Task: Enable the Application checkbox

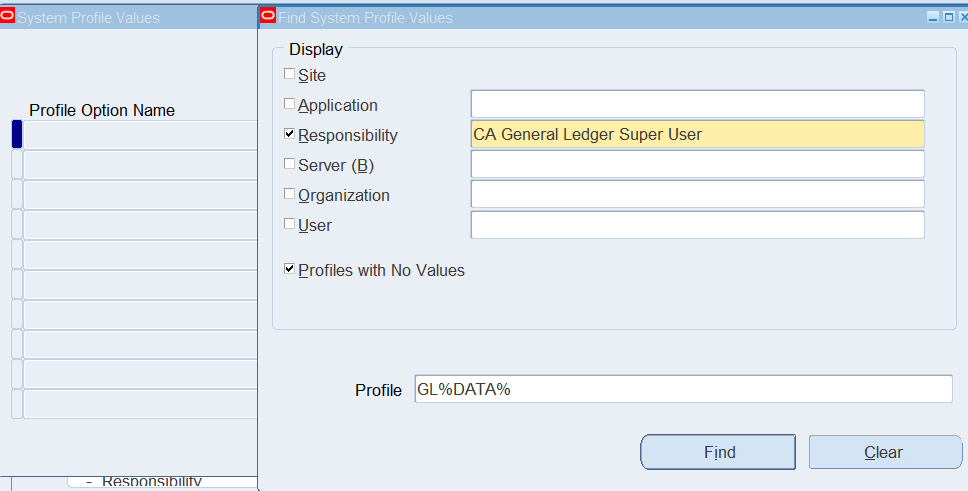Action: click(x=290, y=104)
